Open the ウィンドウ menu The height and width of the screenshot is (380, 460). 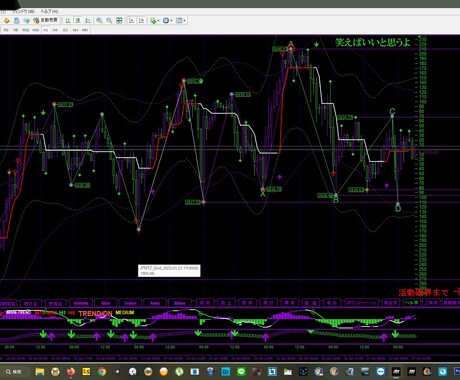click(23, 12)
